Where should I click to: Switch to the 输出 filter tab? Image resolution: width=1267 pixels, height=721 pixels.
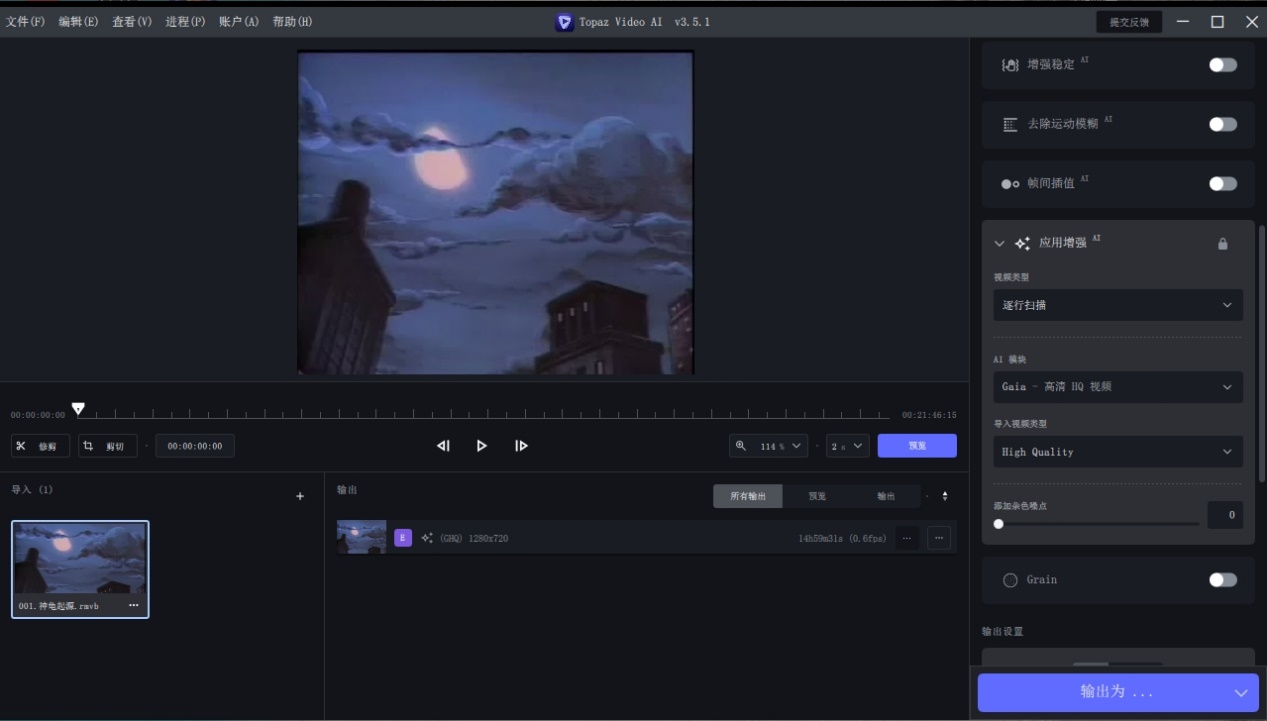pos(886,496)
